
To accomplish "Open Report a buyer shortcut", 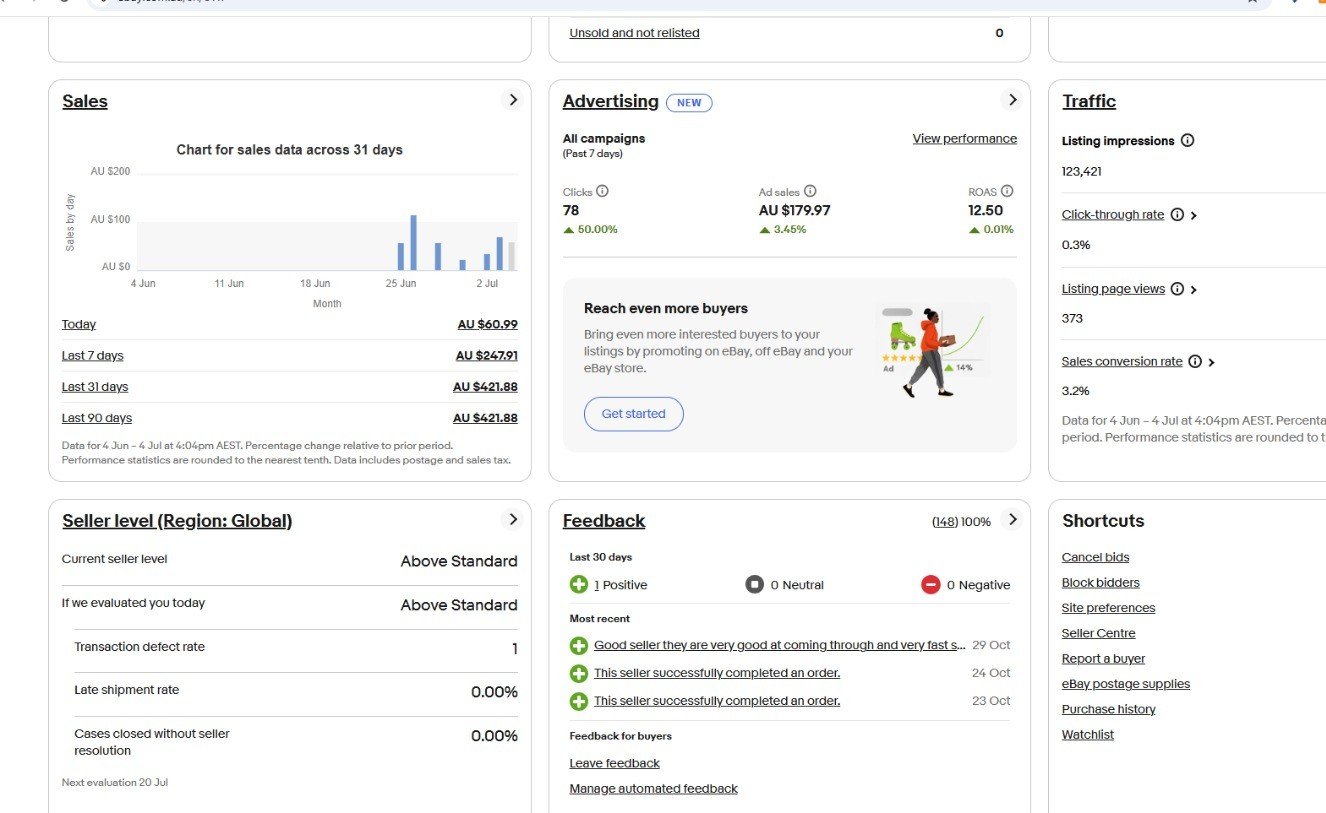I will pyautogui.click(x=1104, y=659).
